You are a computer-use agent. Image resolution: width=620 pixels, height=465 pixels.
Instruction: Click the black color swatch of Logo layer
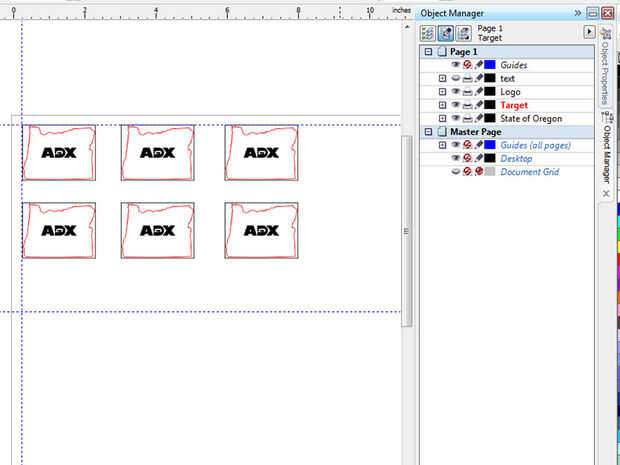(x=490, y=92)
